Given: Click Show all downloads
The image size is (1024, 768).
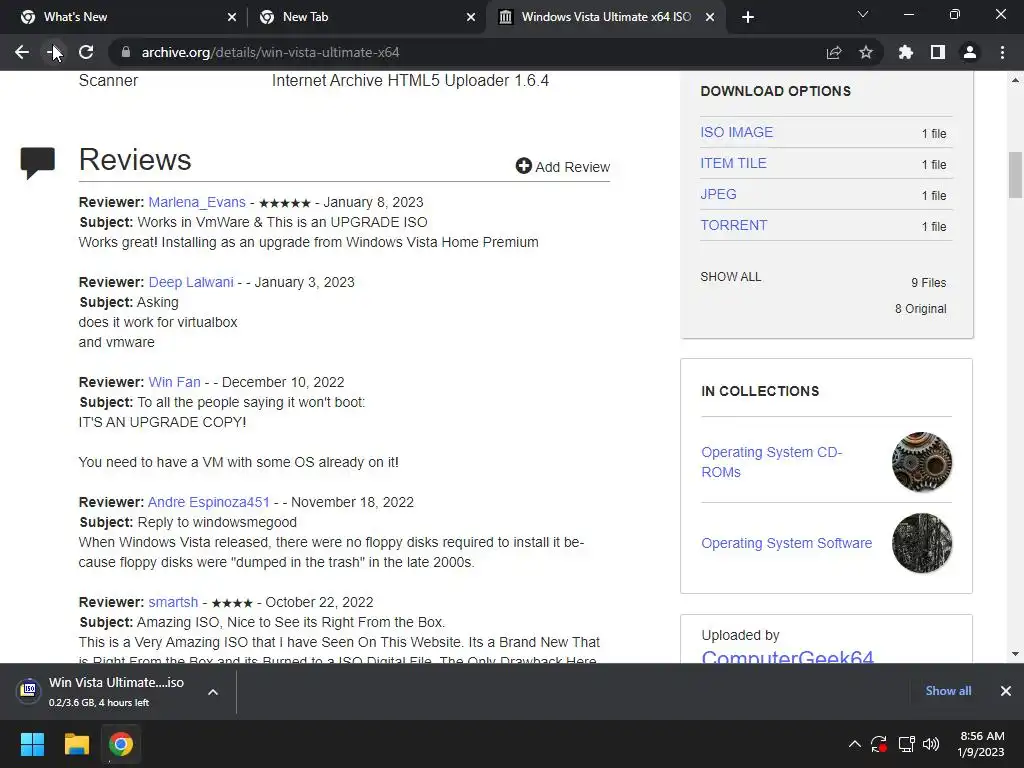Looking at the screenshot, I should pyautogui.click(x=948, y=690).
